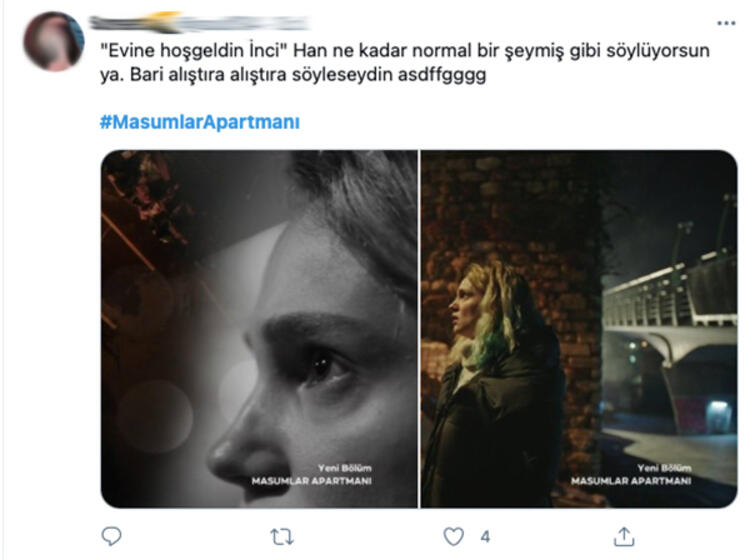The width and height of the screenshot is (750, 560).
Task: Click the like count number 4
Action: pyautogui.click(x=485, y=537)
